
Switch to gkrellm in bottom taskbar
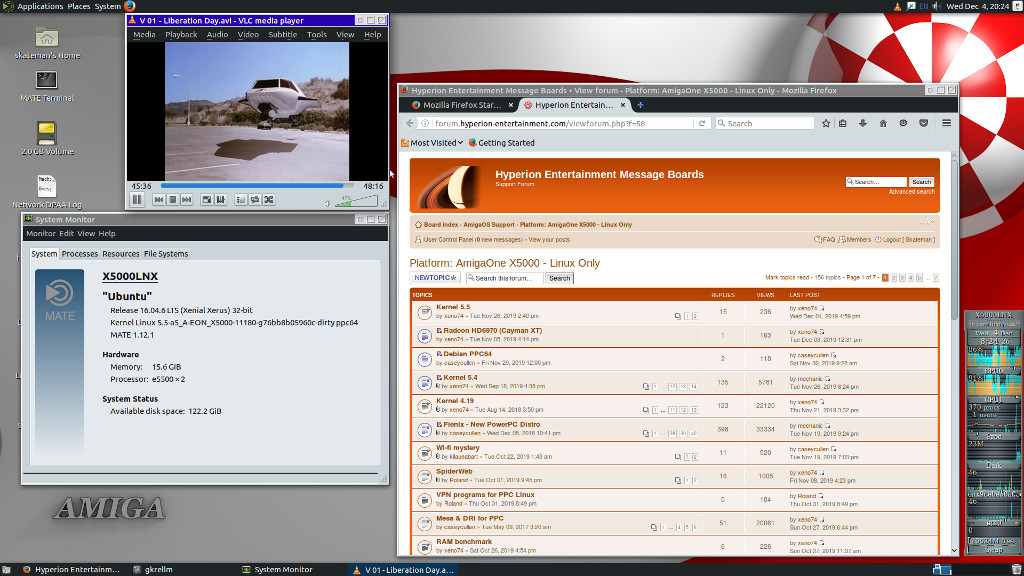point(153,569)
